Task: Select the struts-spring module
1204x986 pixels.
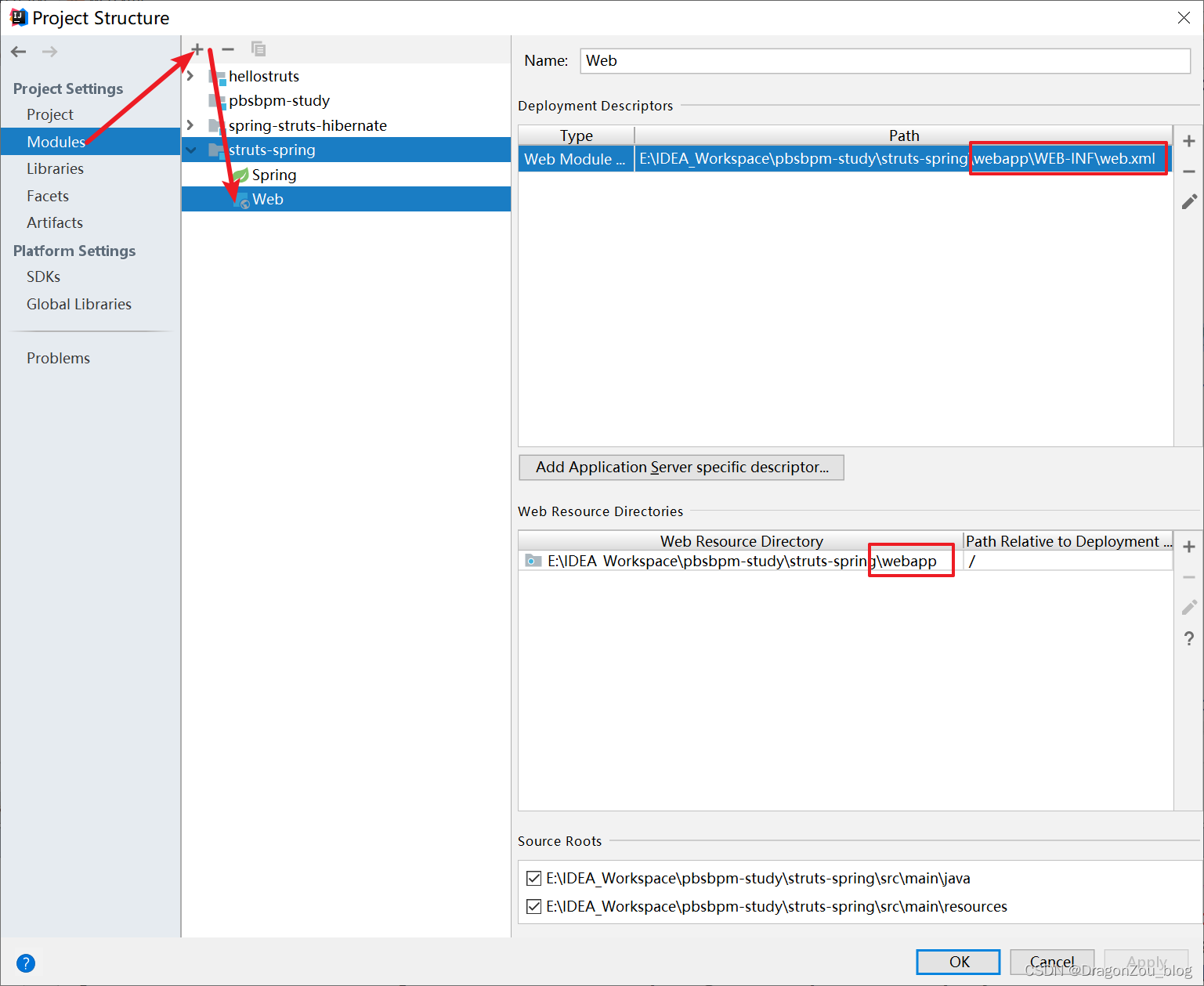Action: (x=346, y=150)
